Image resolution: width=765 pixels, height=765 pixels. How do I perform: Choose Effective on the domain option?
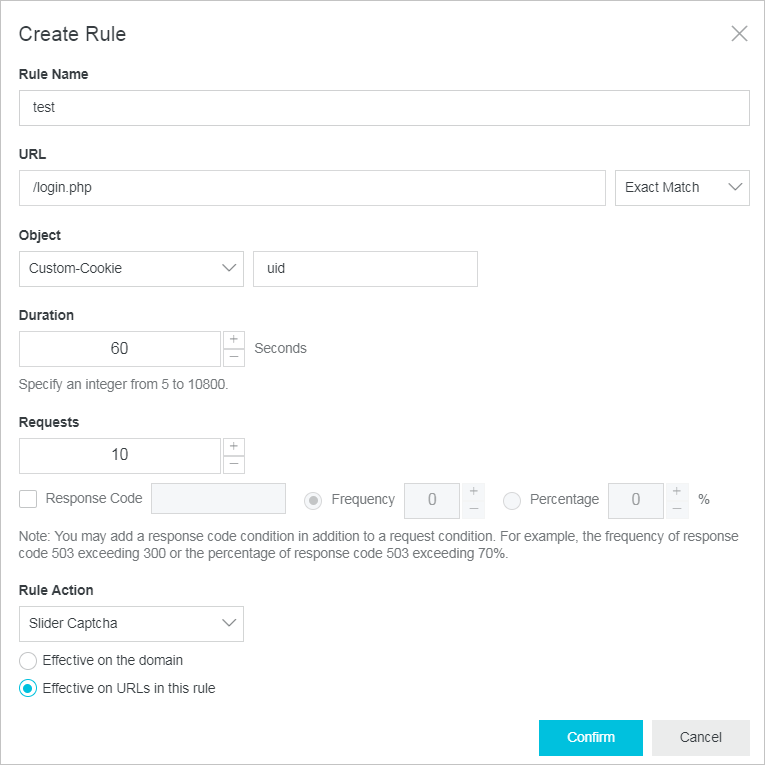tap(28, 661)
